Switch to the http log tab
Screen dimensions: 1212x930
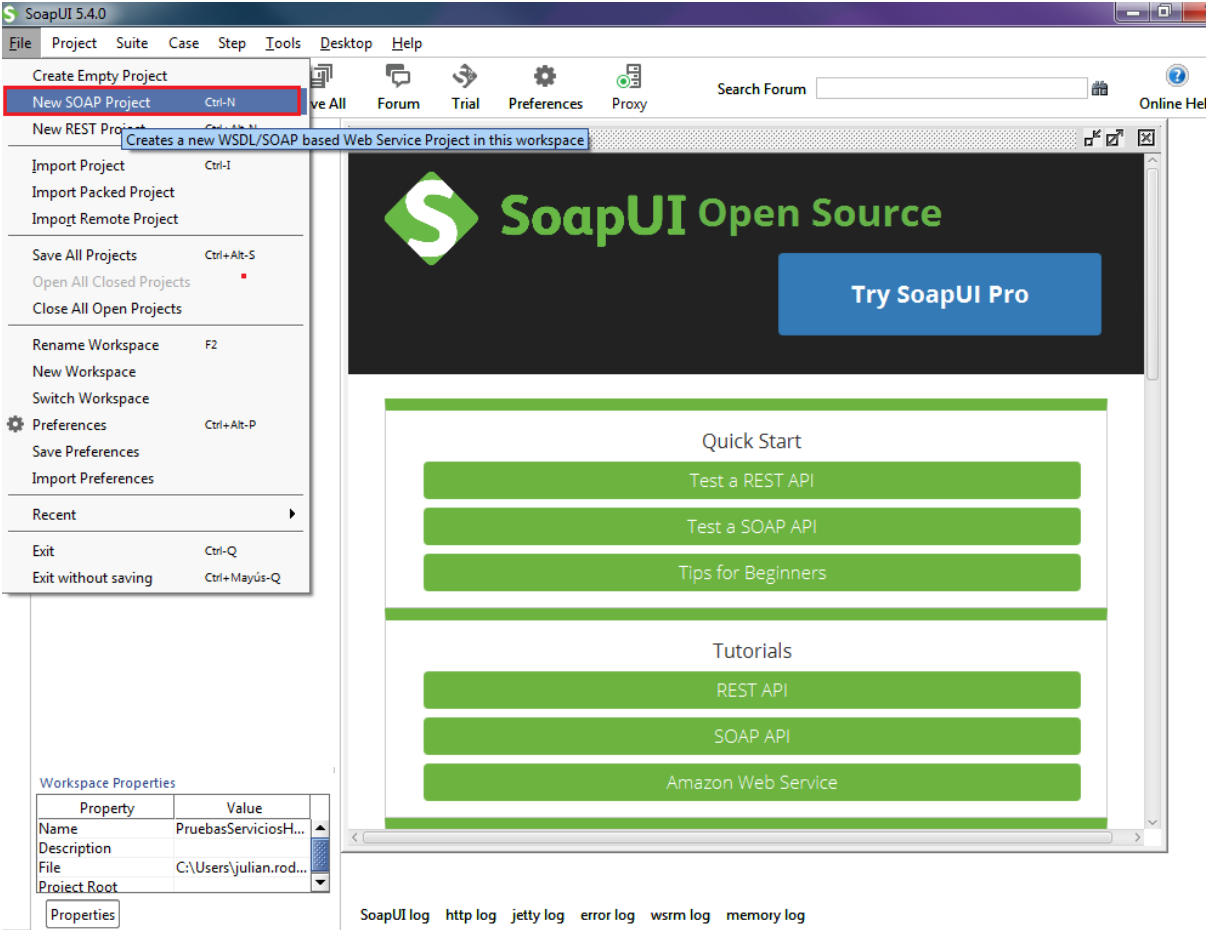[x=470, y=915]
